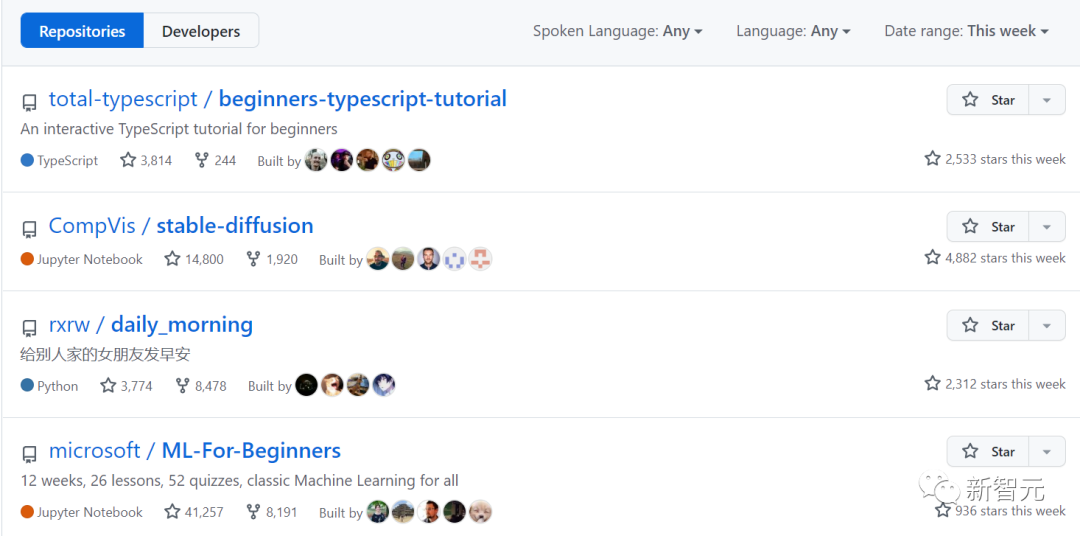Star the ML-For-Beginners repository

pyautogui.click(x=988, y=452)
